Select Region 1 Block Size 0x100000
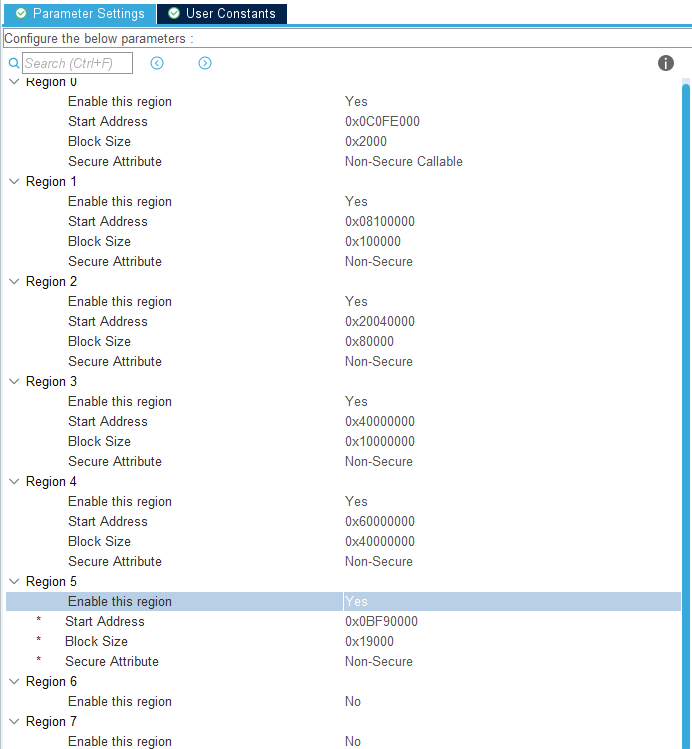 [373, 242]
